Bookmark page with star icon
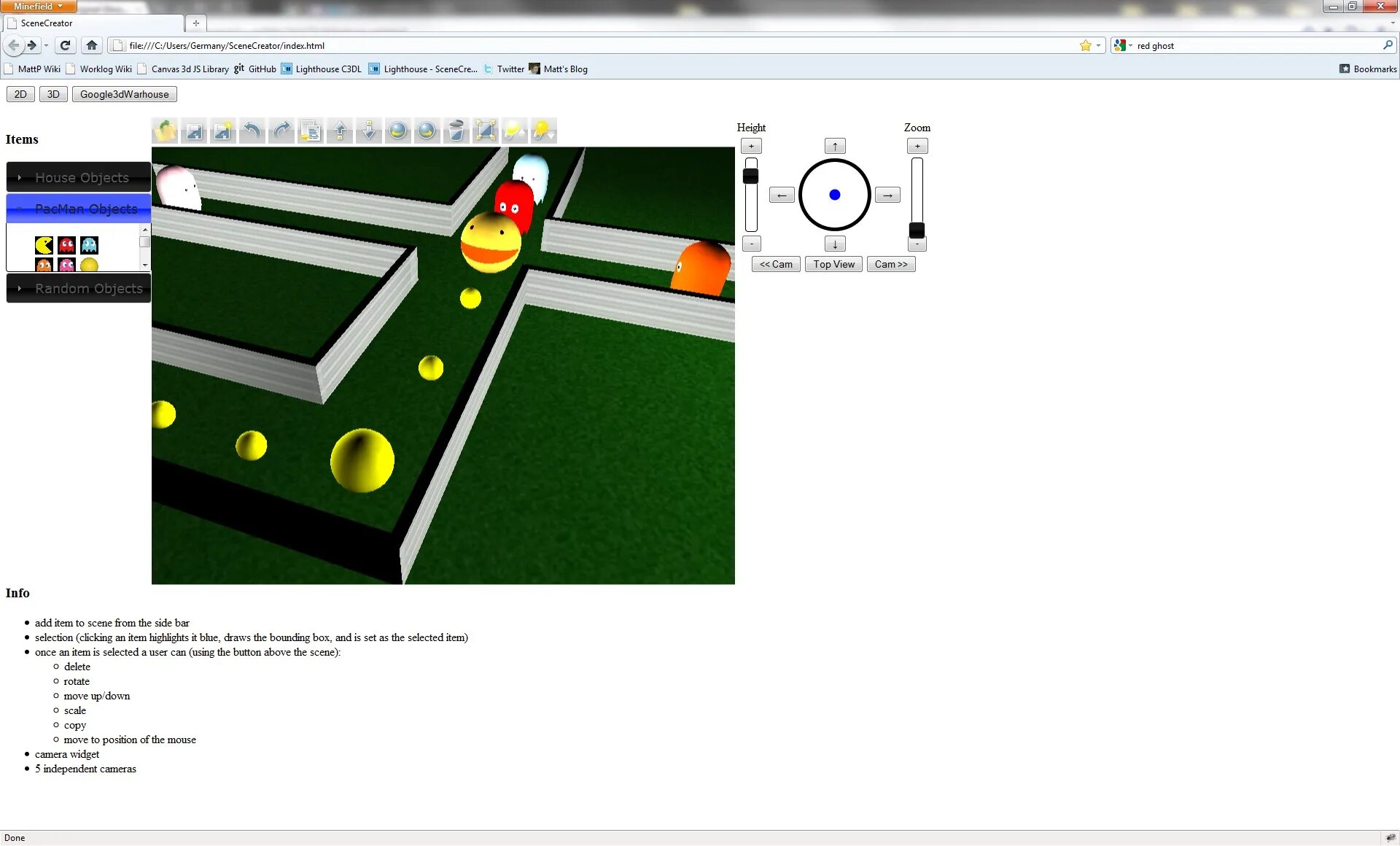1400x846 pixels. [x=1086, y=45]
